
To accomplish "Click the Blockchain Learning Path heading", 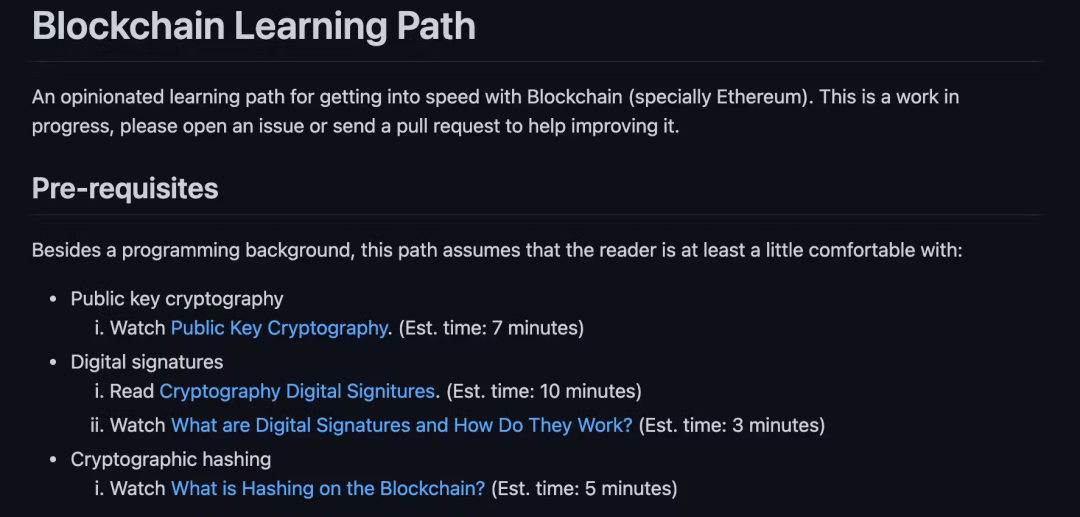I will (x=254, y=25).
